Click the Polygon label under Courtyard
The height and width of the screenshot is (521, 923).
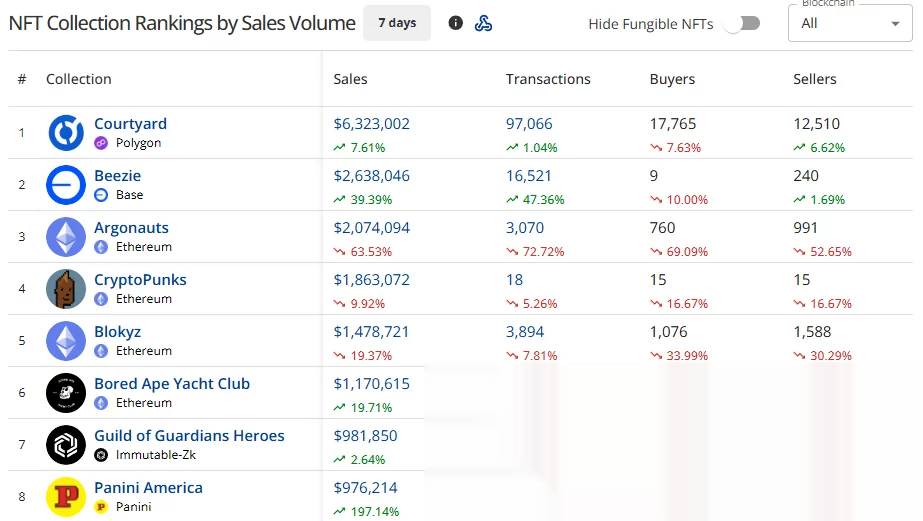(x=138, y=143)
